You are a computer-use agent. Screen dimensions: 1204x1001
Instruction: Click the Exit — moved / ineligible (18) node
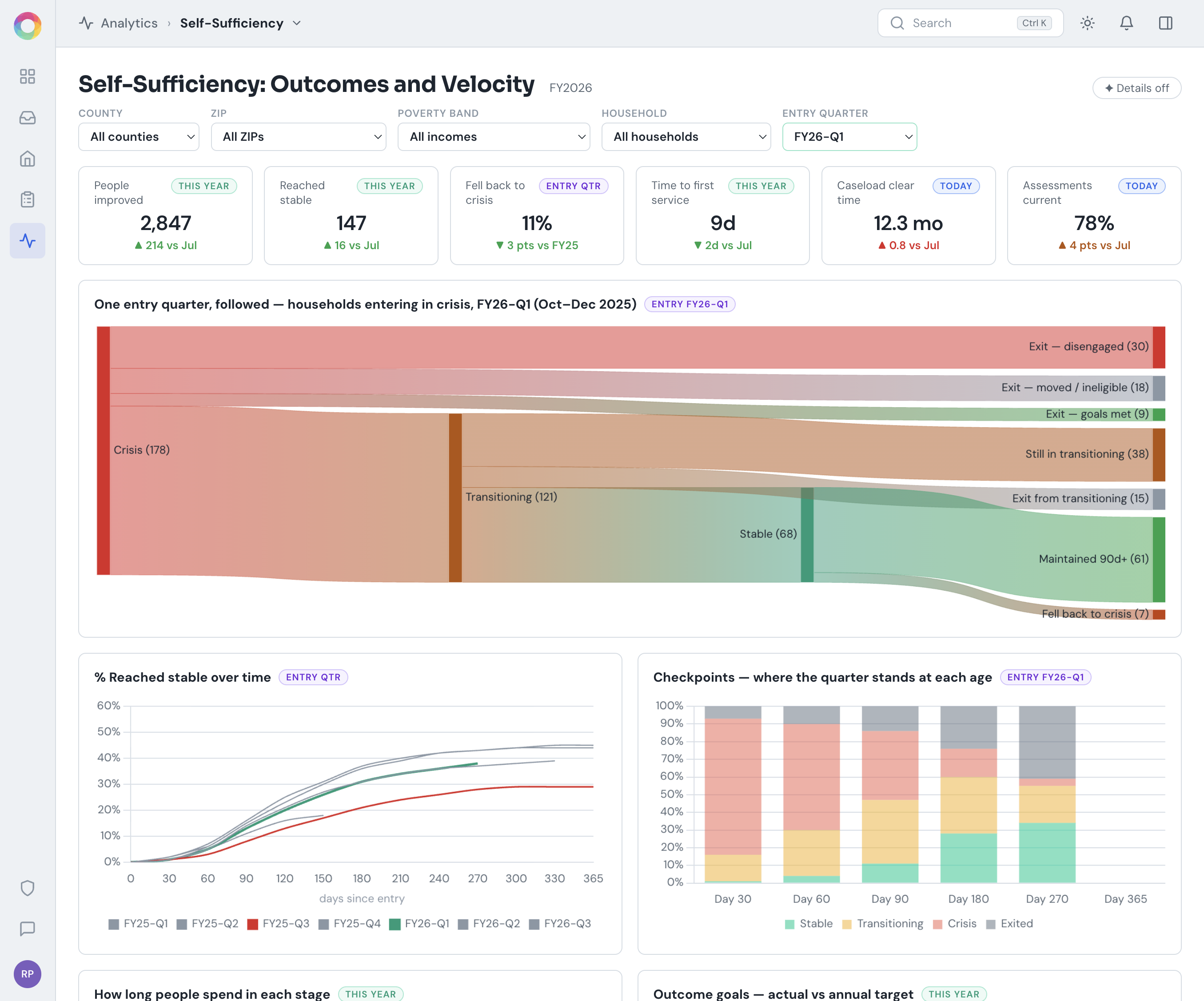click(x=1159, y=388)
